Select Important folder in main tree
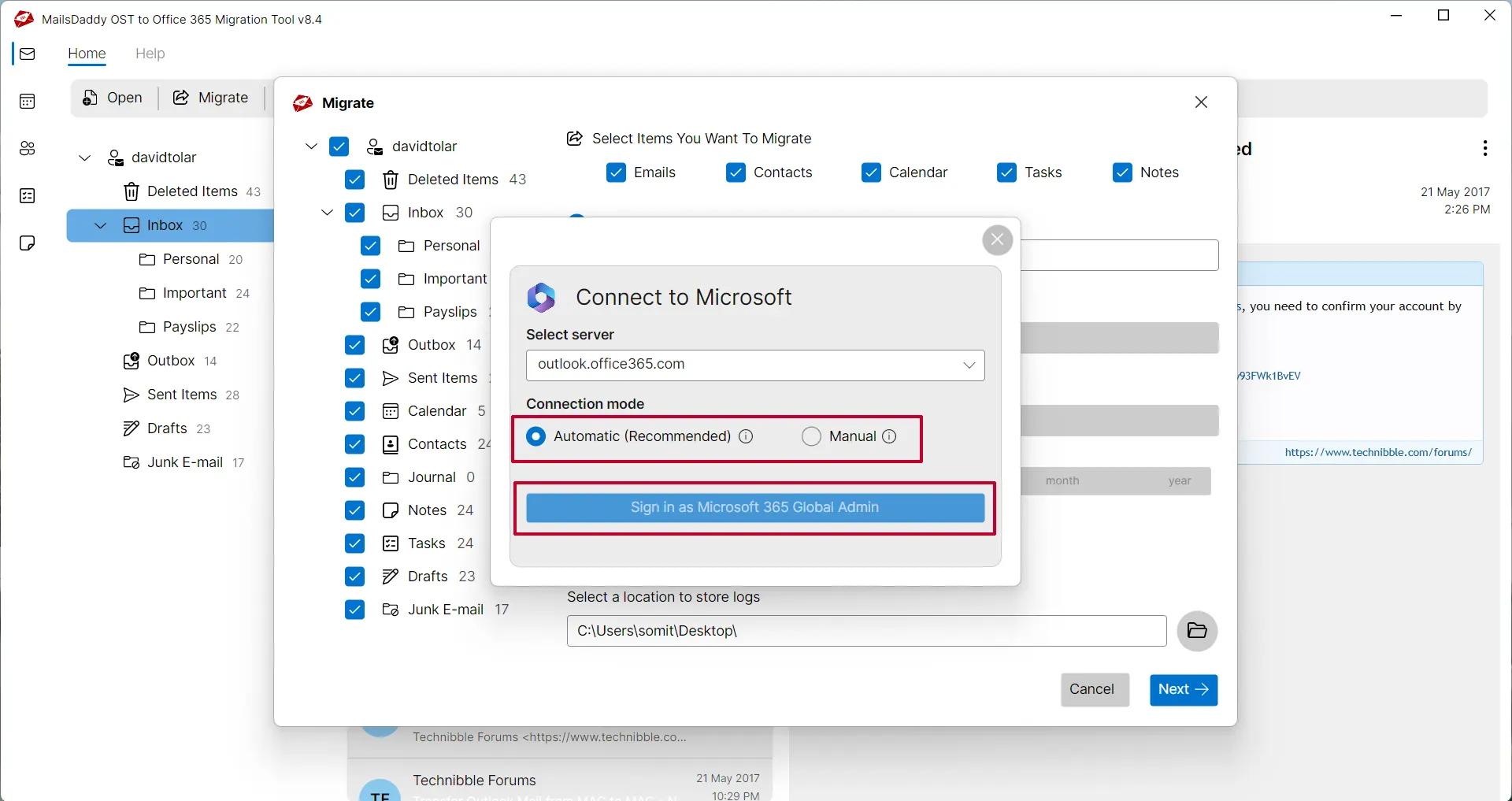Viewport: 1512px width, 801px height. tap(194, 293)
